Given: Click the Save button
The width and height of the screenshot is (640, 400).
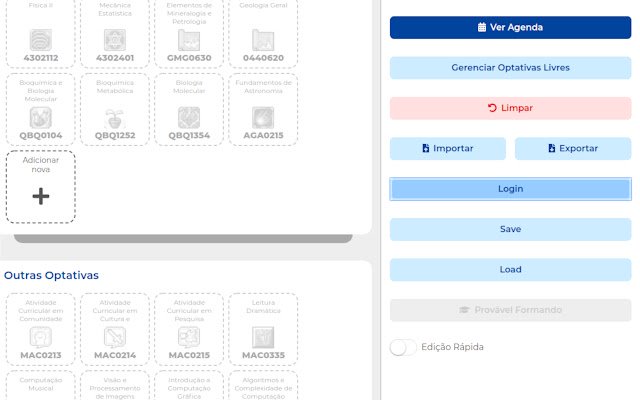Looking at the screenshot, I should [x=510, y=229].
